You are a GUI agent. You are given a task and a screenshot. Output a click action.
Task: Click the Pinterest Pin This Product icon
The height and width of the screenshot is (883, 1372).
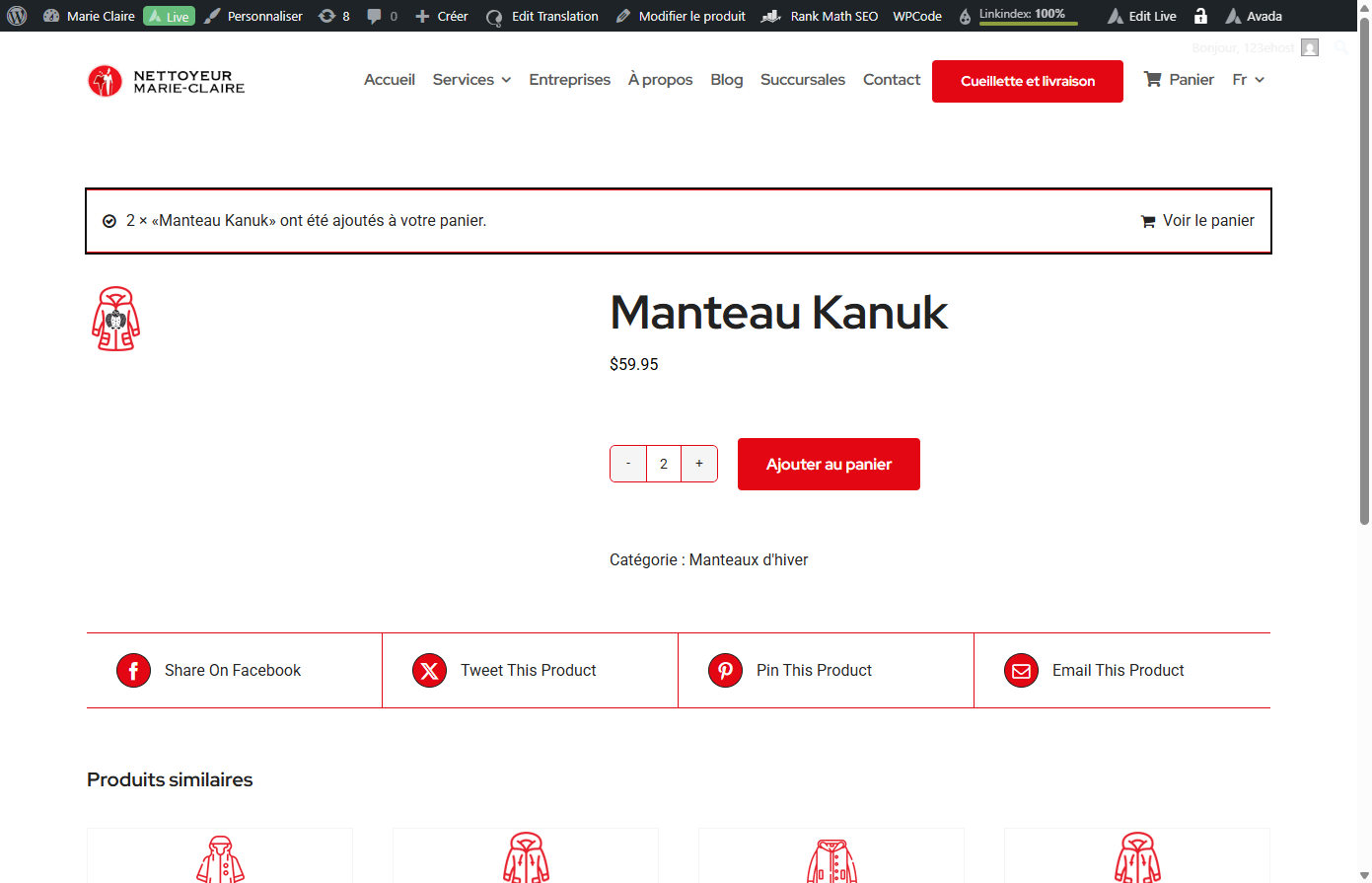click(x=725, y=670)
